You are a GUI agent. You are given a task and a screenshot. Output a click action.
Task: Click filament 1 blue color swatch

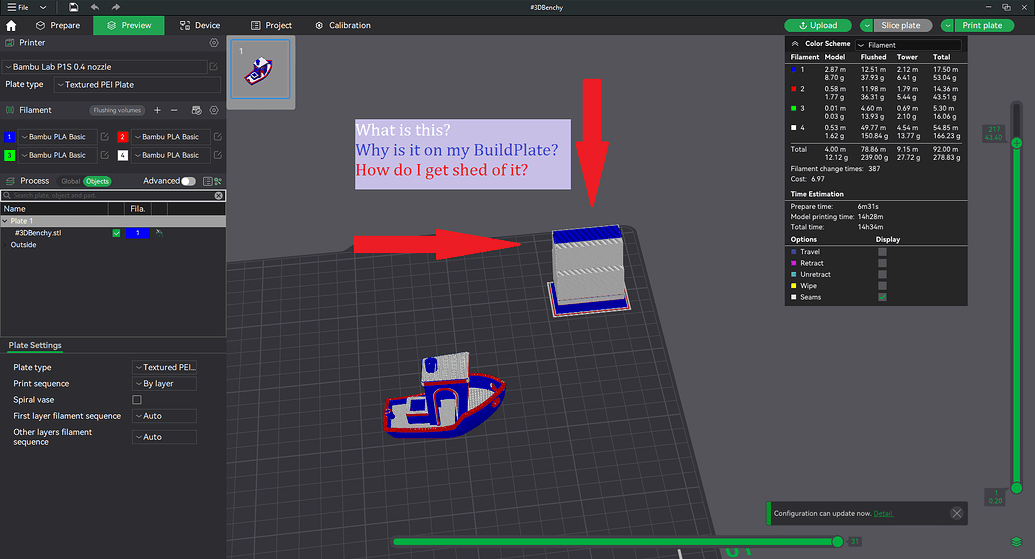[9, 137]
